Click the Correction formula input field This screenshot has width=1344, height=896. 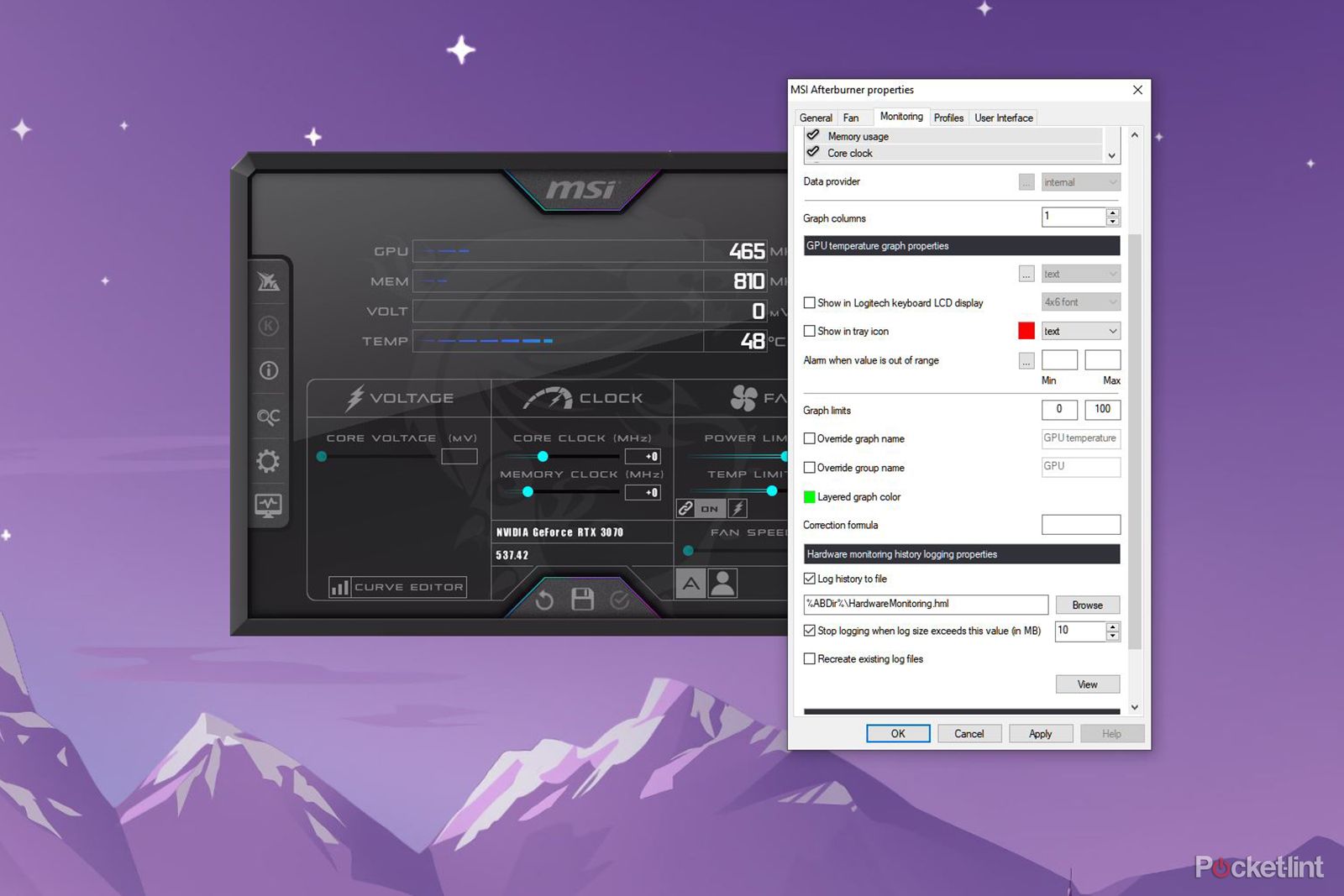(1081, 525)
